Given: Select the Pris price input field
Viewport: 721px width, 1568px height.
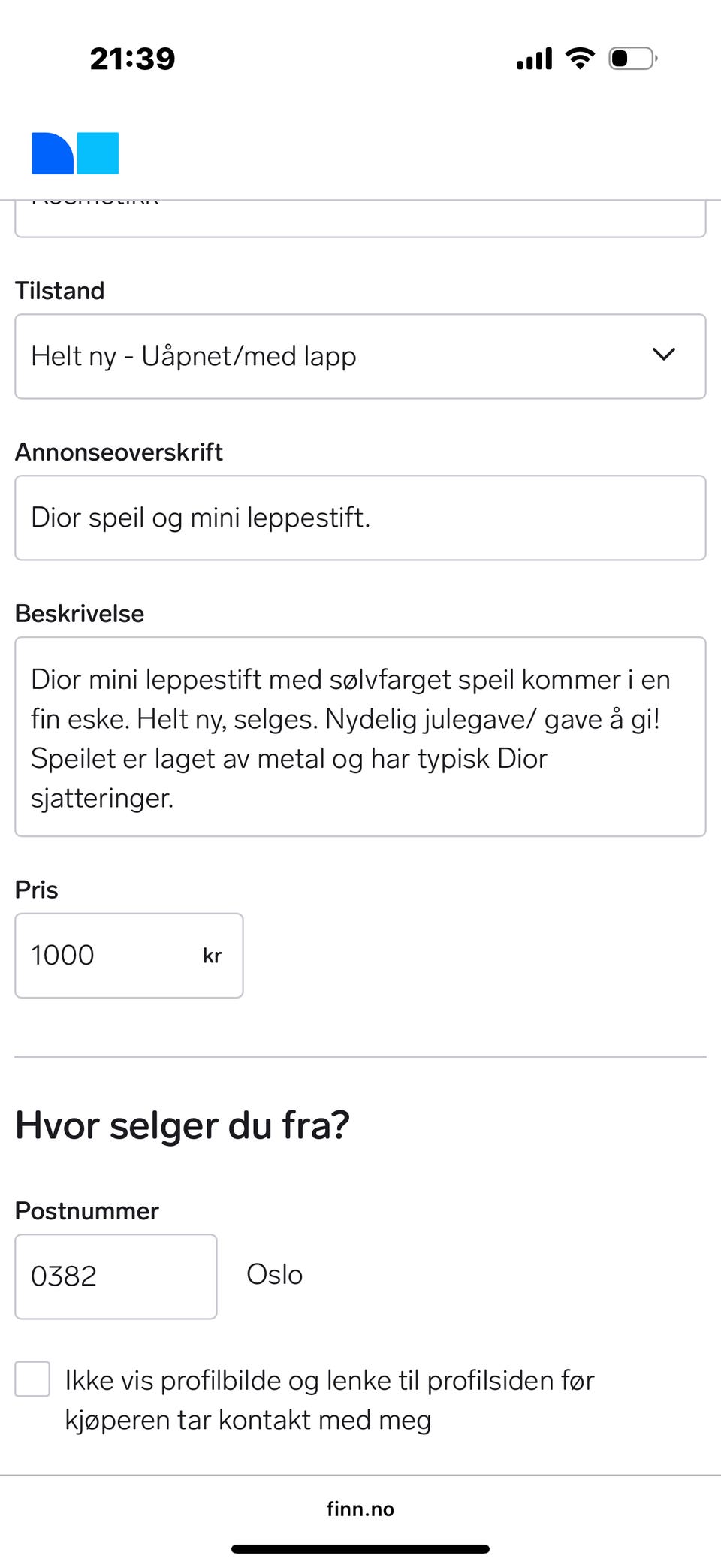Looking at the screenshot, I should [105, 956].
